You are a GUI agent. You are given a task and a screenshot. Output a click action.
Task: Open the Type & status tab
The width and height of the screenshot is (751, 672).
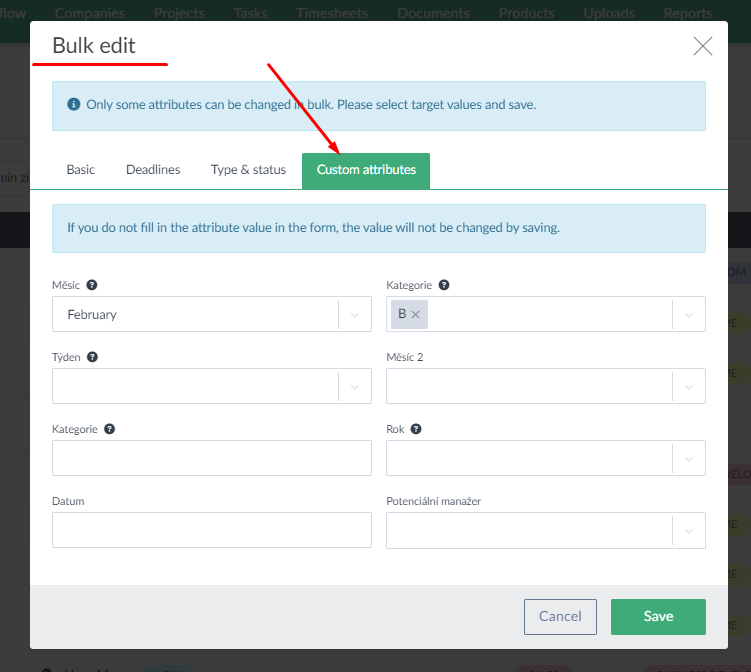pyautogui.click(x=248, y=170)
